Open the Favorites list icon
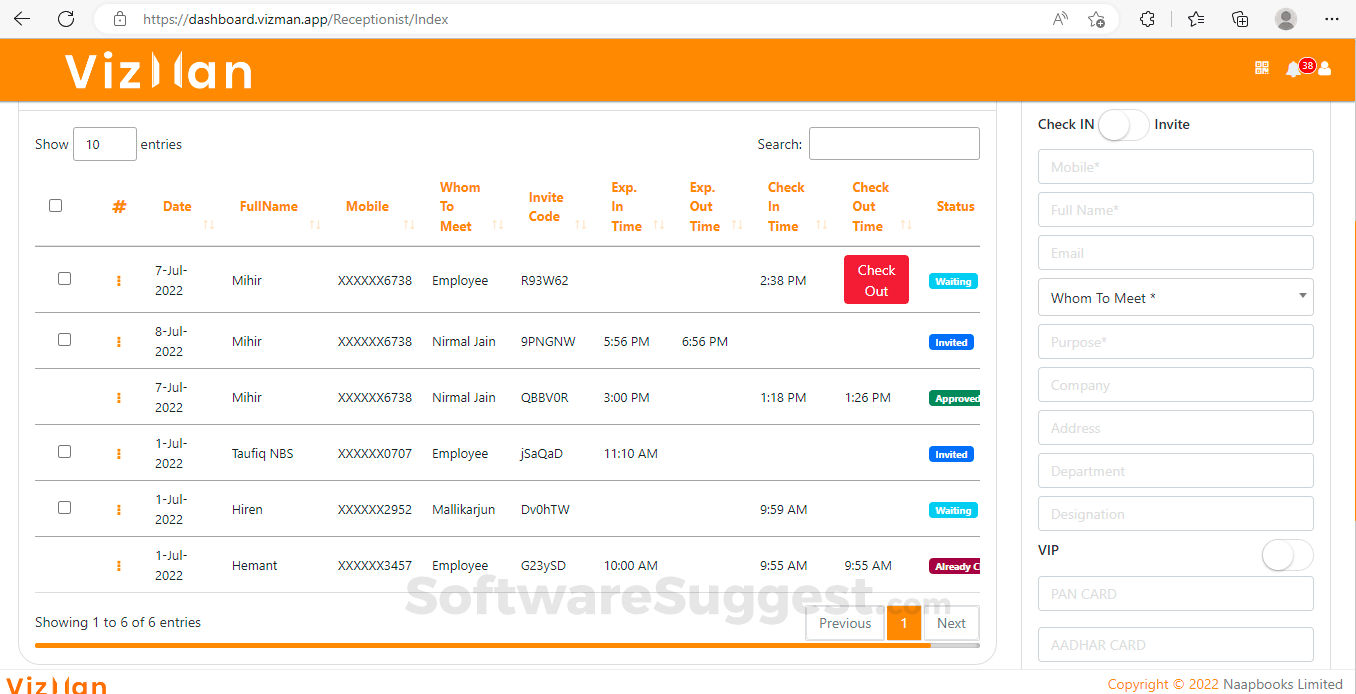Viewport: 1356px width, 694px height. pos(1196,19)
